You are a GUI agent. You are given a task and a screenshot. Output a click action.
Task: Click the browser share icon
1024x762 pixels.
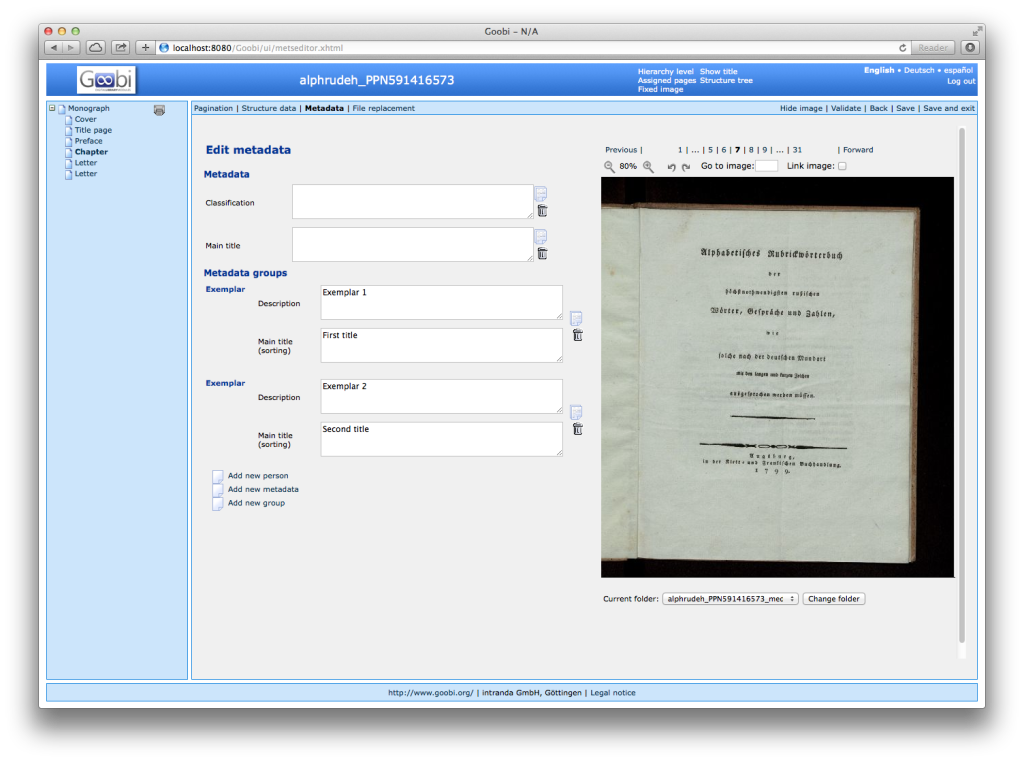click(120, 48)
